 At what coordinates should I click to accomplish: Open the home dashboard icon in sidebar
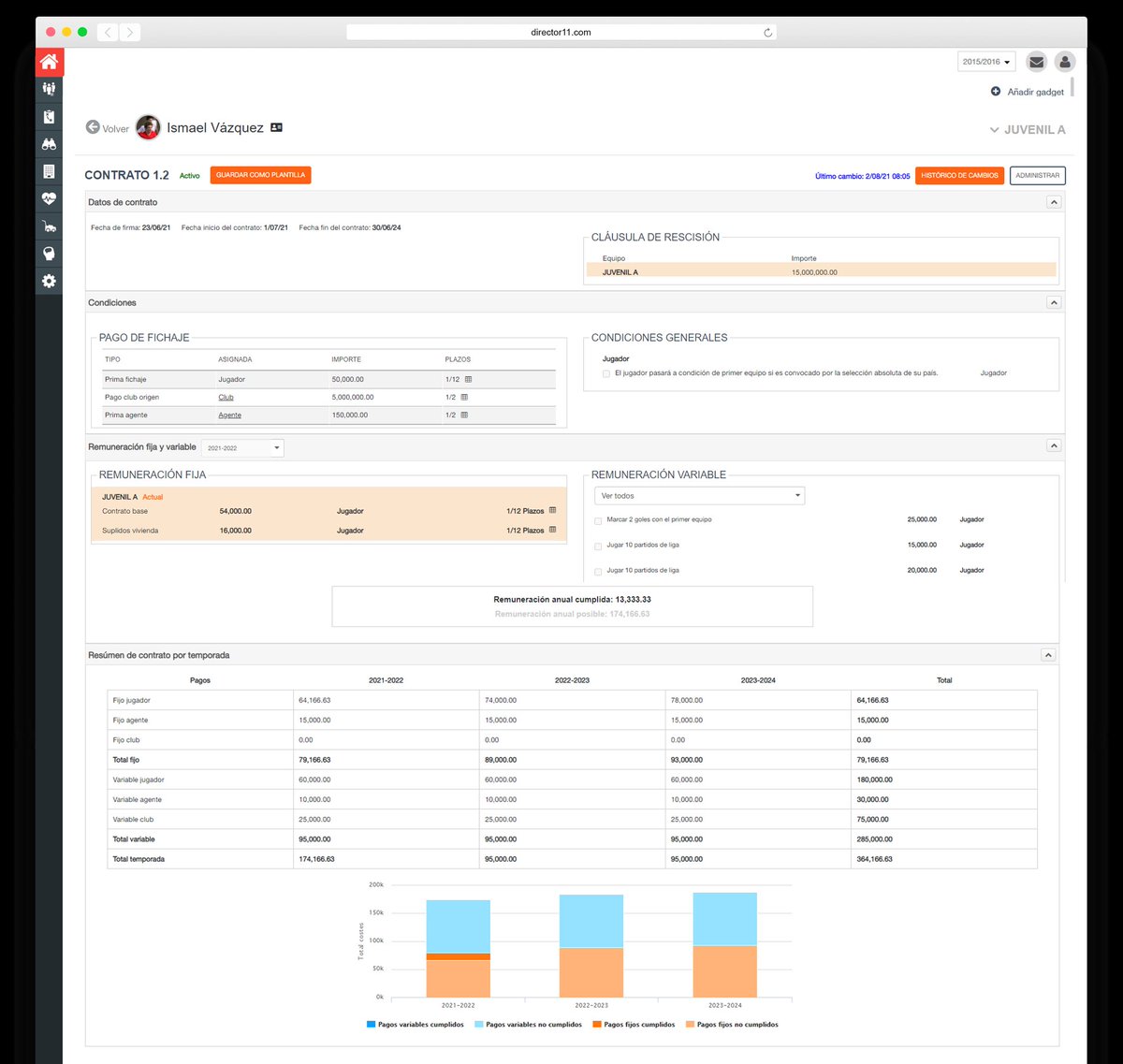tap(49, 63)
